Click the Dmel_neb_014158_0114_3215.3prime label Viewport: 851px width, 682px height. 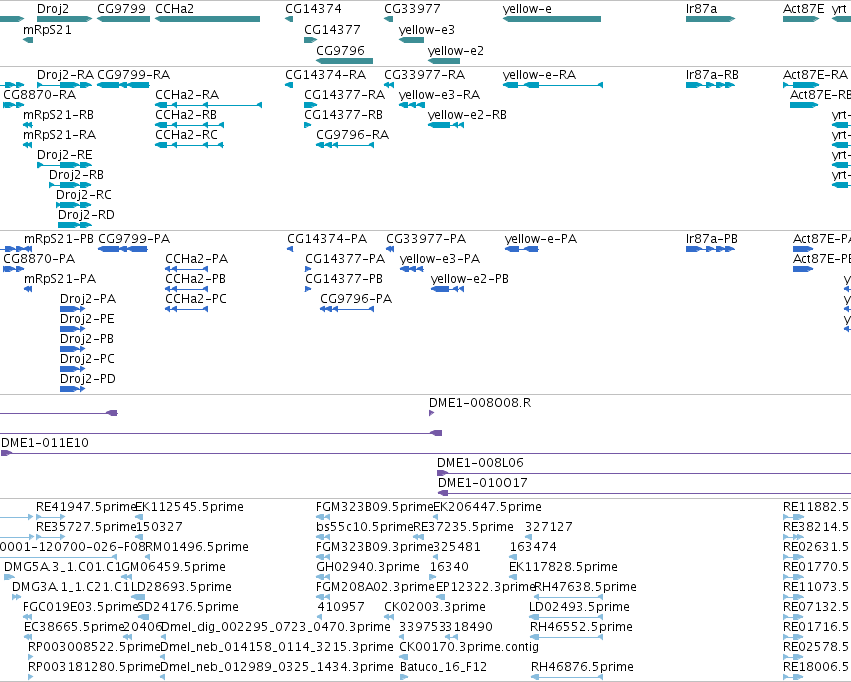click(277, 646)
